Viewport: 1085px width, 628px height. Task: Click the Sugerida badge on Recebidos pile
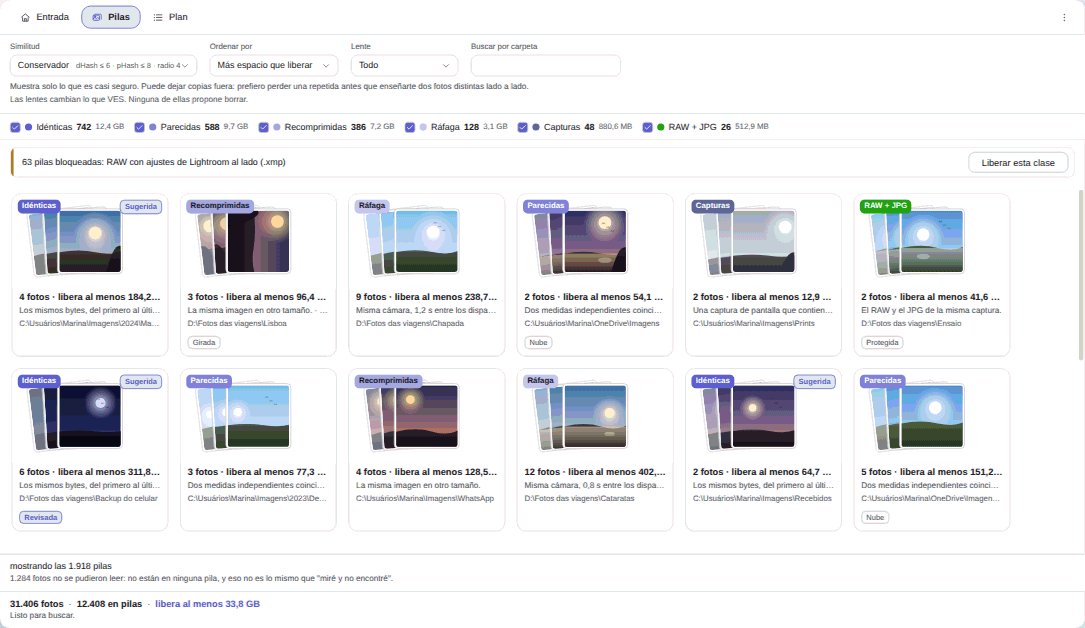814,382
